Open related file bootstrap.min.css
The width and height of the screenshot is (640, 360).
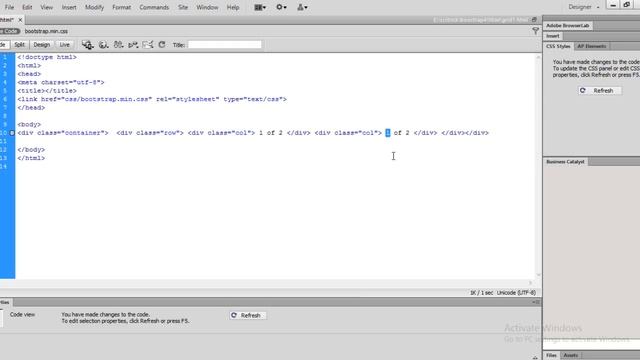point(46,31)
